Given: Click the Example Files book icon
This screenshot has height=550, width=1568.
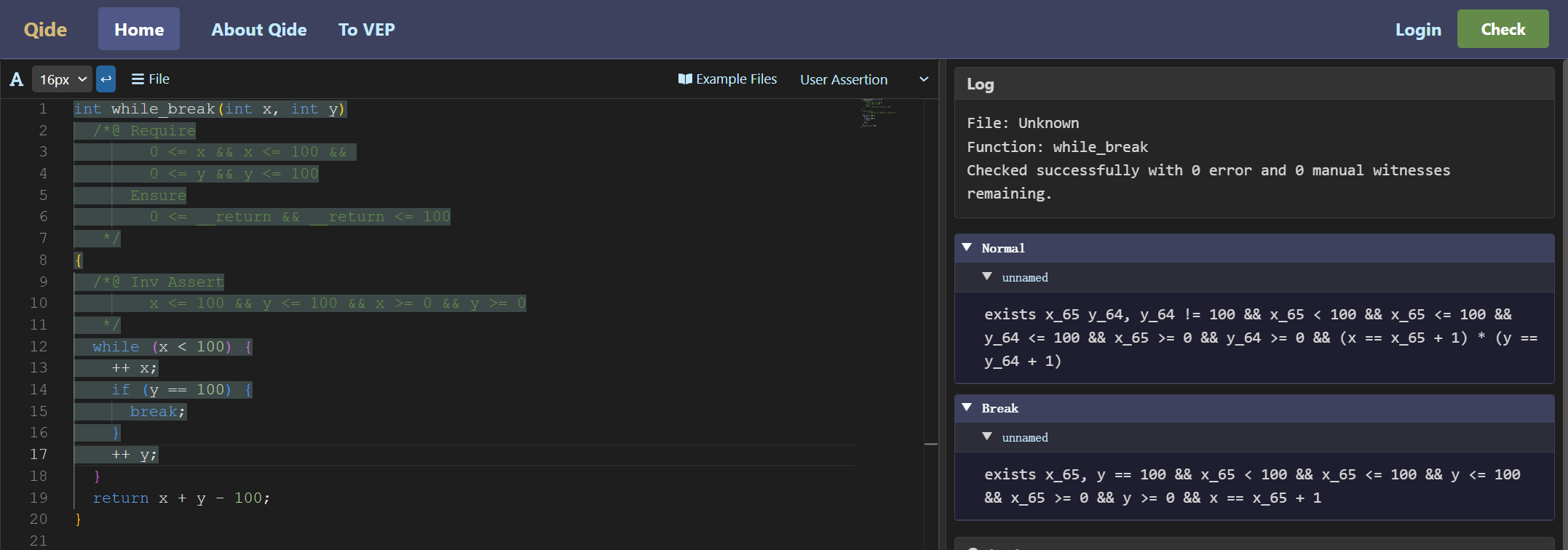Looking at the screenshot, I should coord(685,79).
